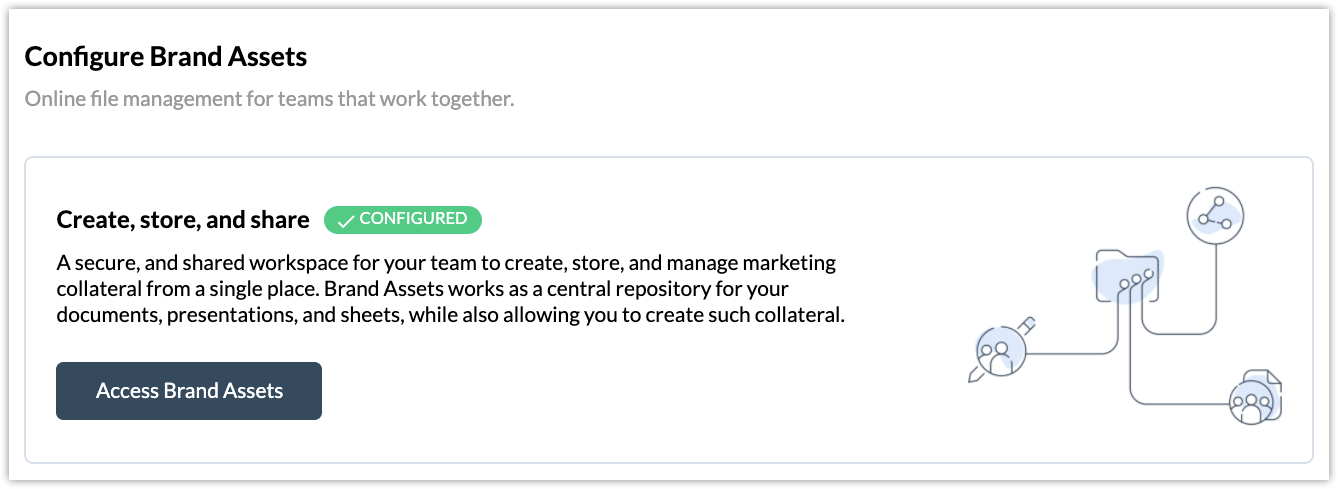
Task: Click the pencil and team circle icon
Action: click(1000, 350)
